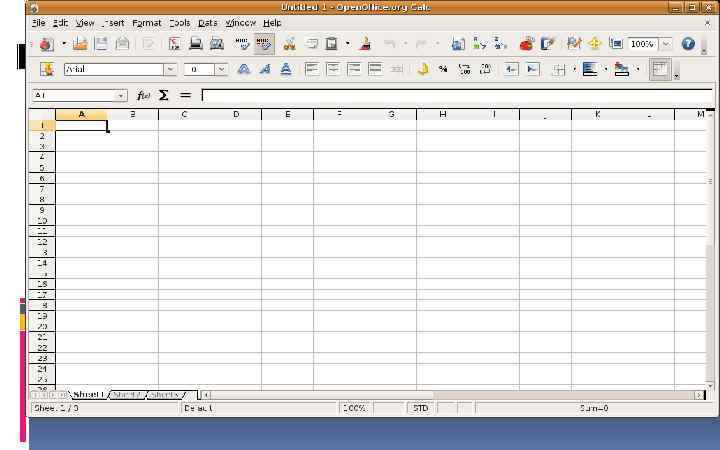The image size is (720, 450).
Task: Open the Edit menu
Action: coord(61,22)
